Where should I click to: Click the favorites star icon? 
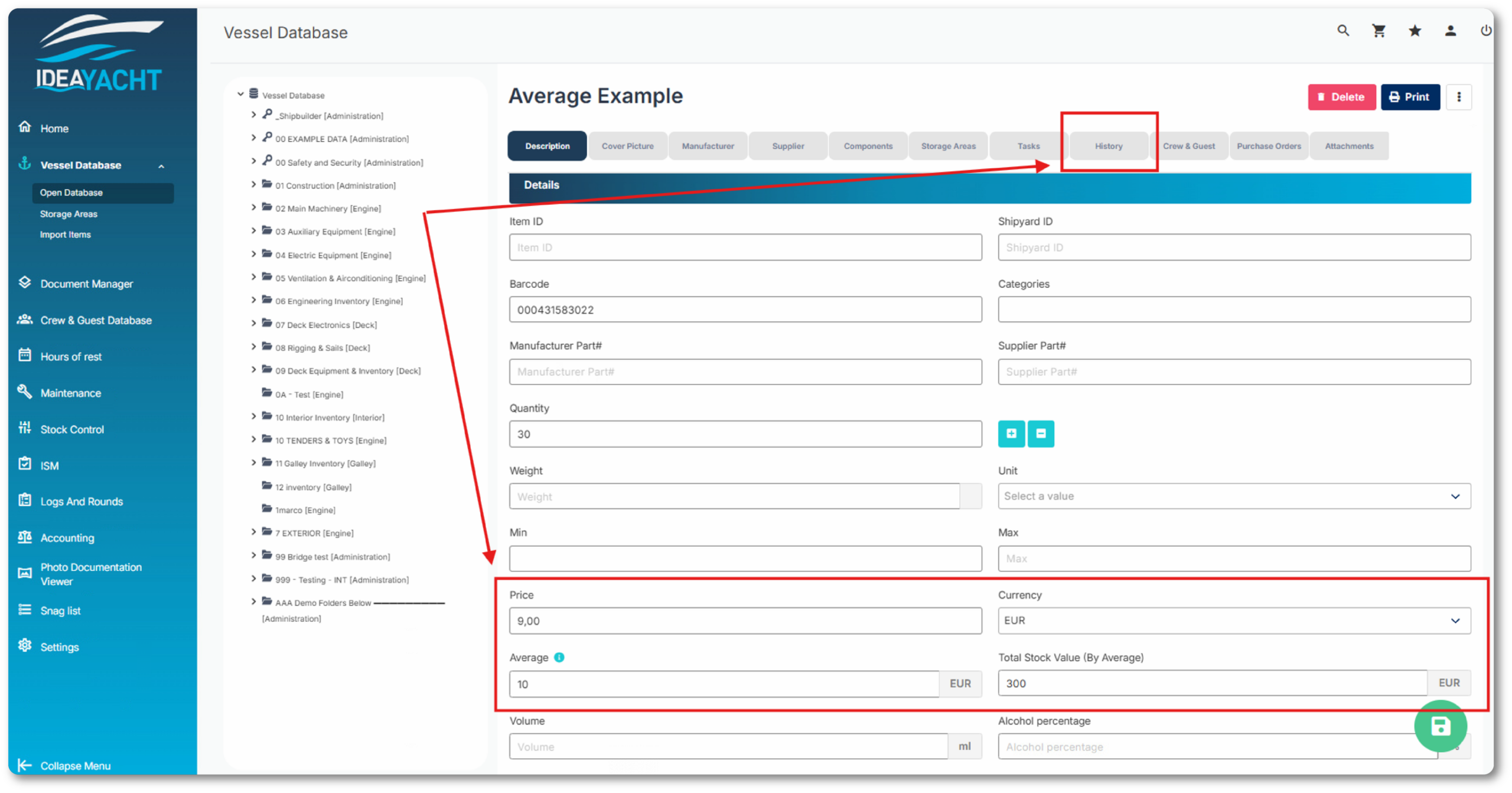coord(1415,31)
